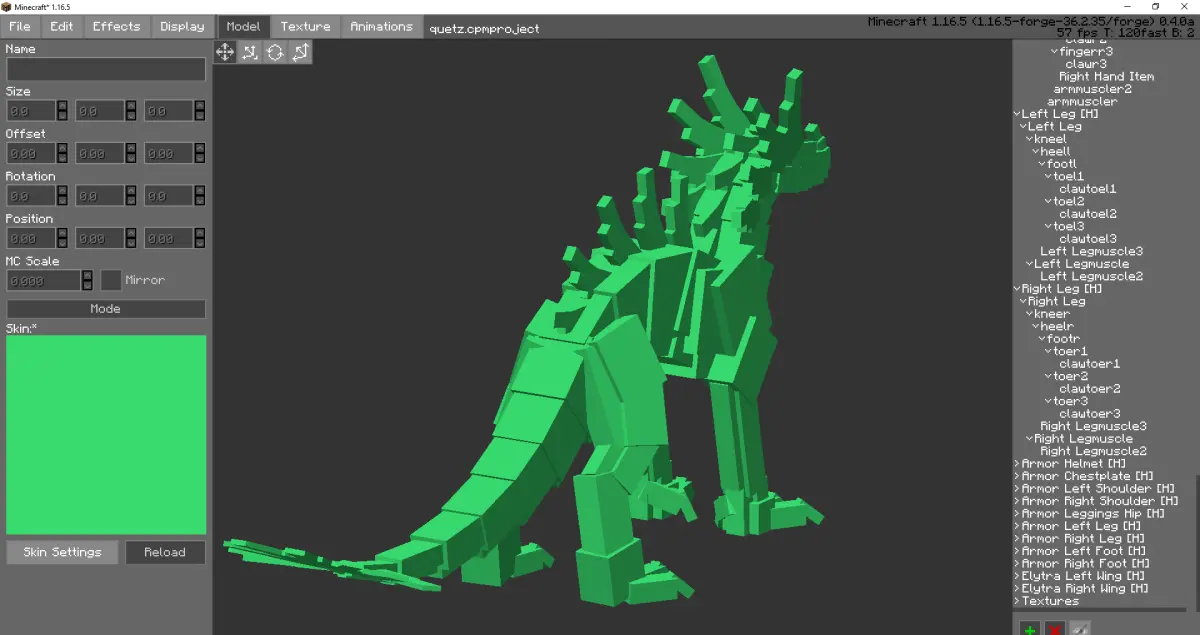Select the 'heell' tree item
This screenshot has height=635, width=1200.
[x=1056, y=151]
